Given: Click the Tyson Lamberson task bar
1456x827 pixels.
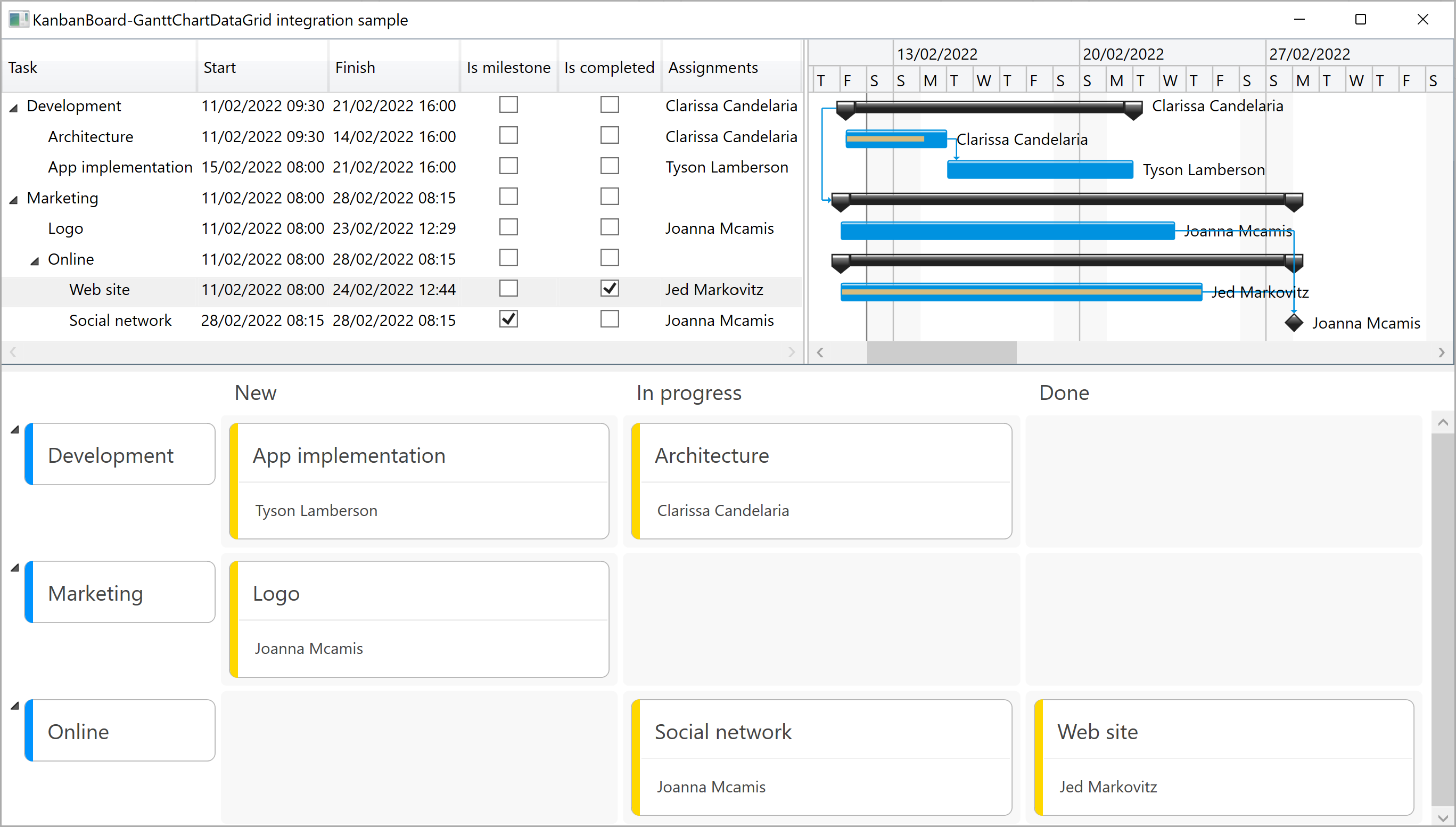Looking at the screenshot, I should coord(1039,169).
